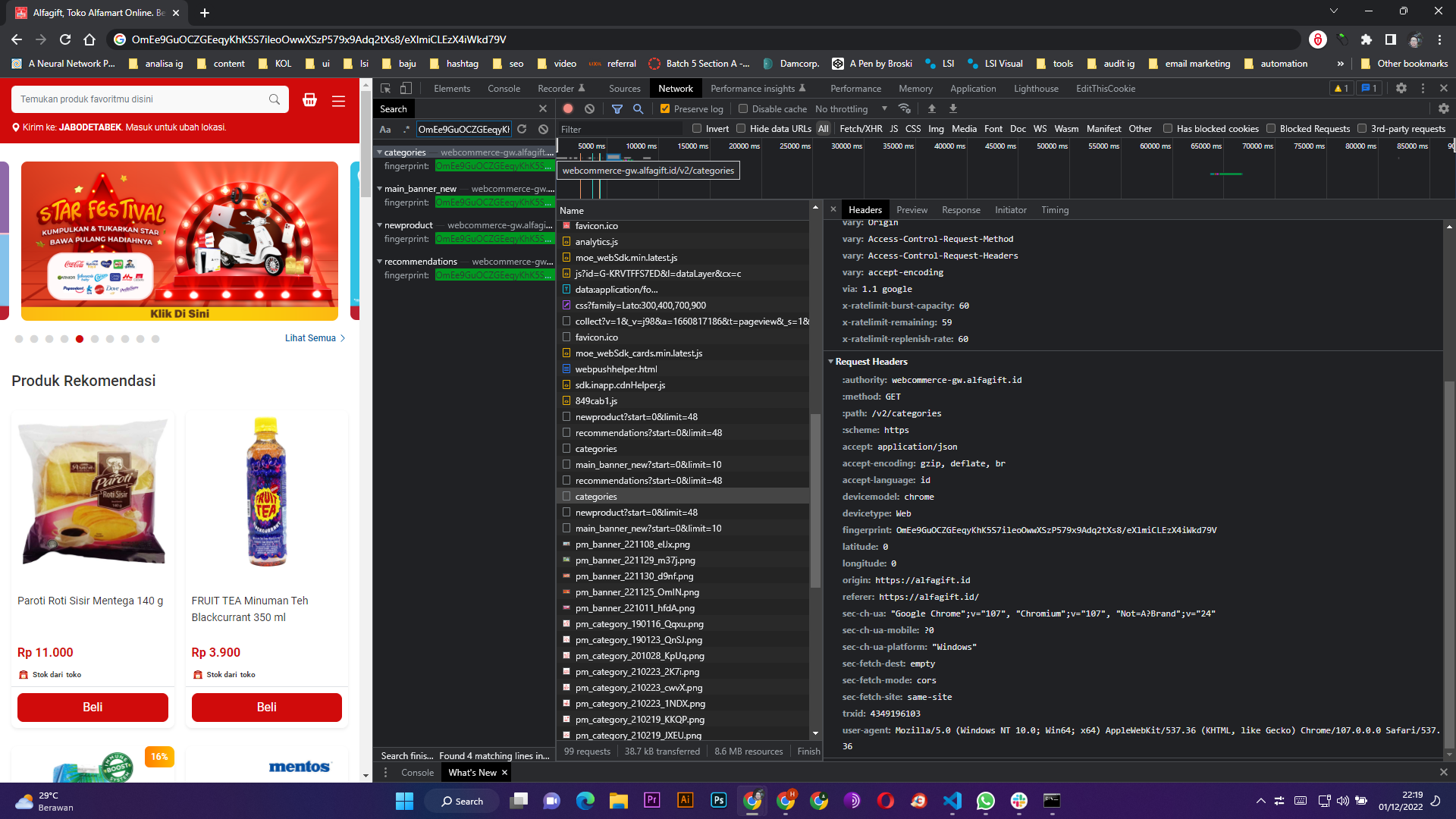Toggle match case Aa in search
1456x819 pixels.
(x=385, y=130)
